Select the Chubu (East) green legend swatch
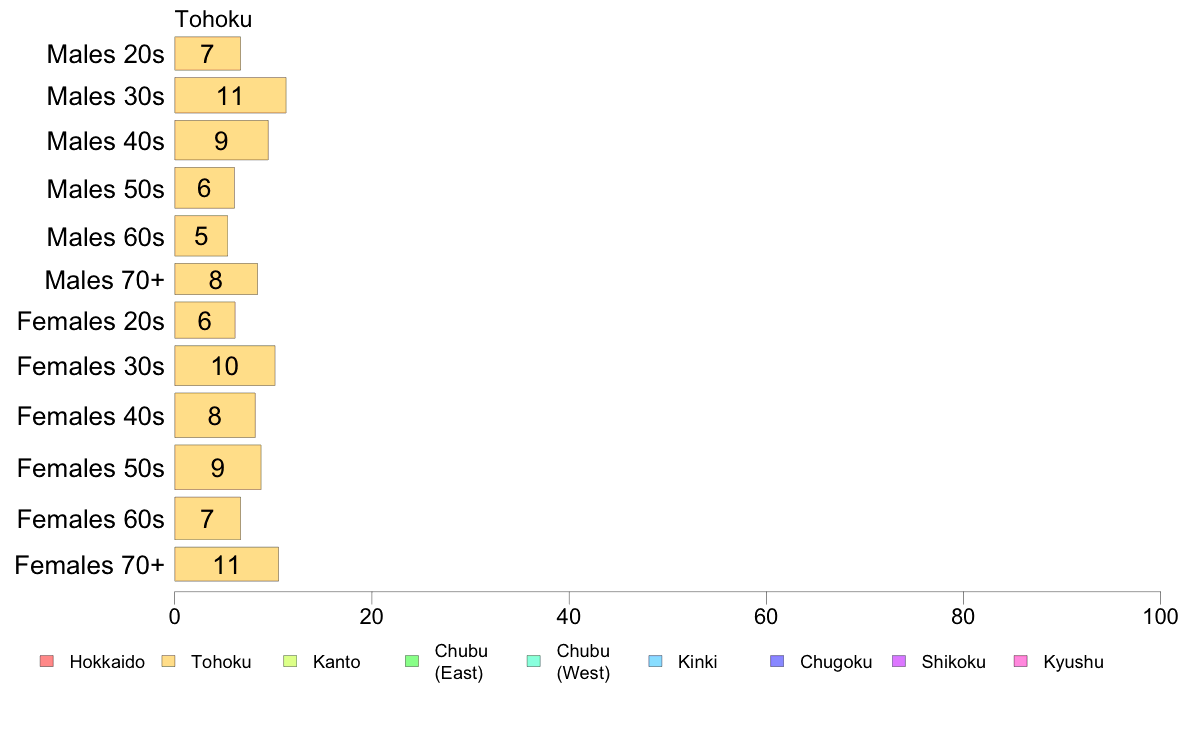The height and width of the screenshot is (736, 1188). [412, 661]
